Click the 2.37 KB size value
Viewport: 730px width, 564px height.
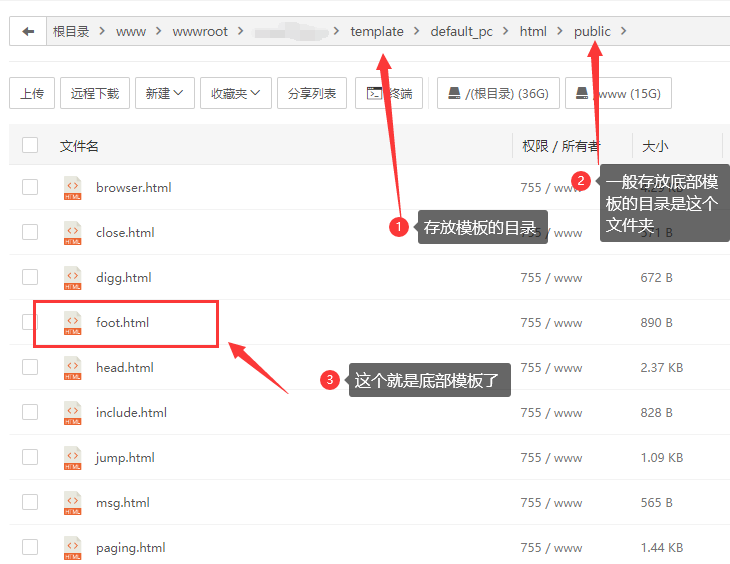(x=662, y=368)
